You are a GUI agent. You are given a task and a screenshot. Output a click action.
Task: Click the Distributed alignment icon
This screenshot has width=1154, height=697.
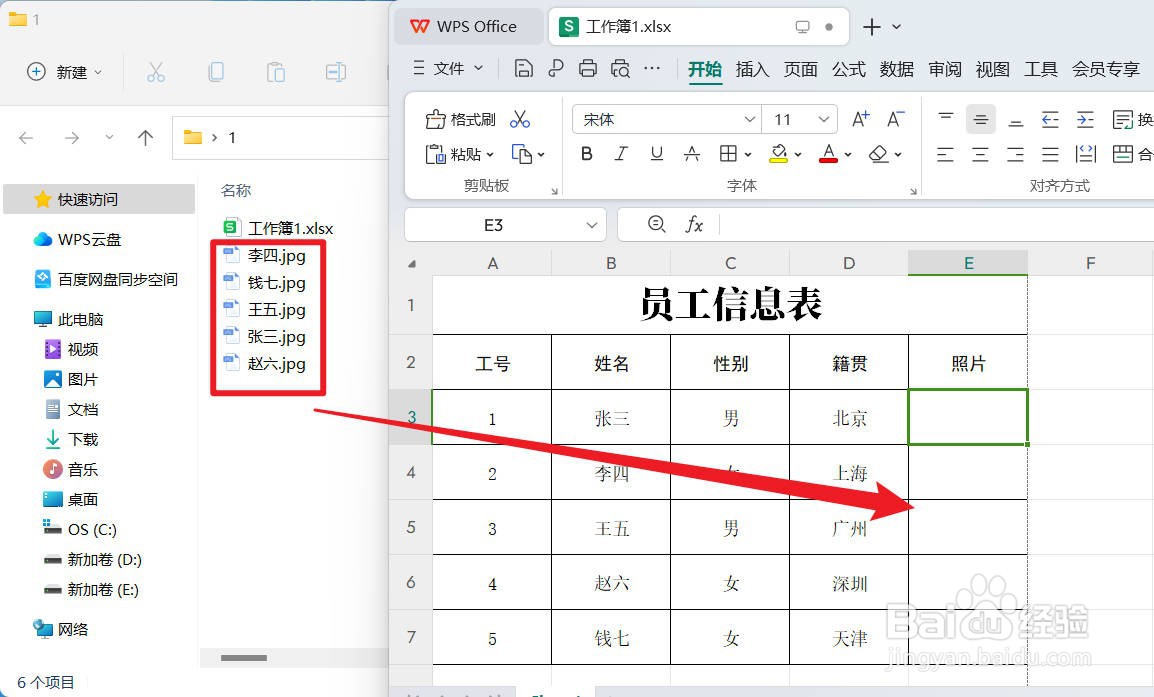click(1086, 154)
